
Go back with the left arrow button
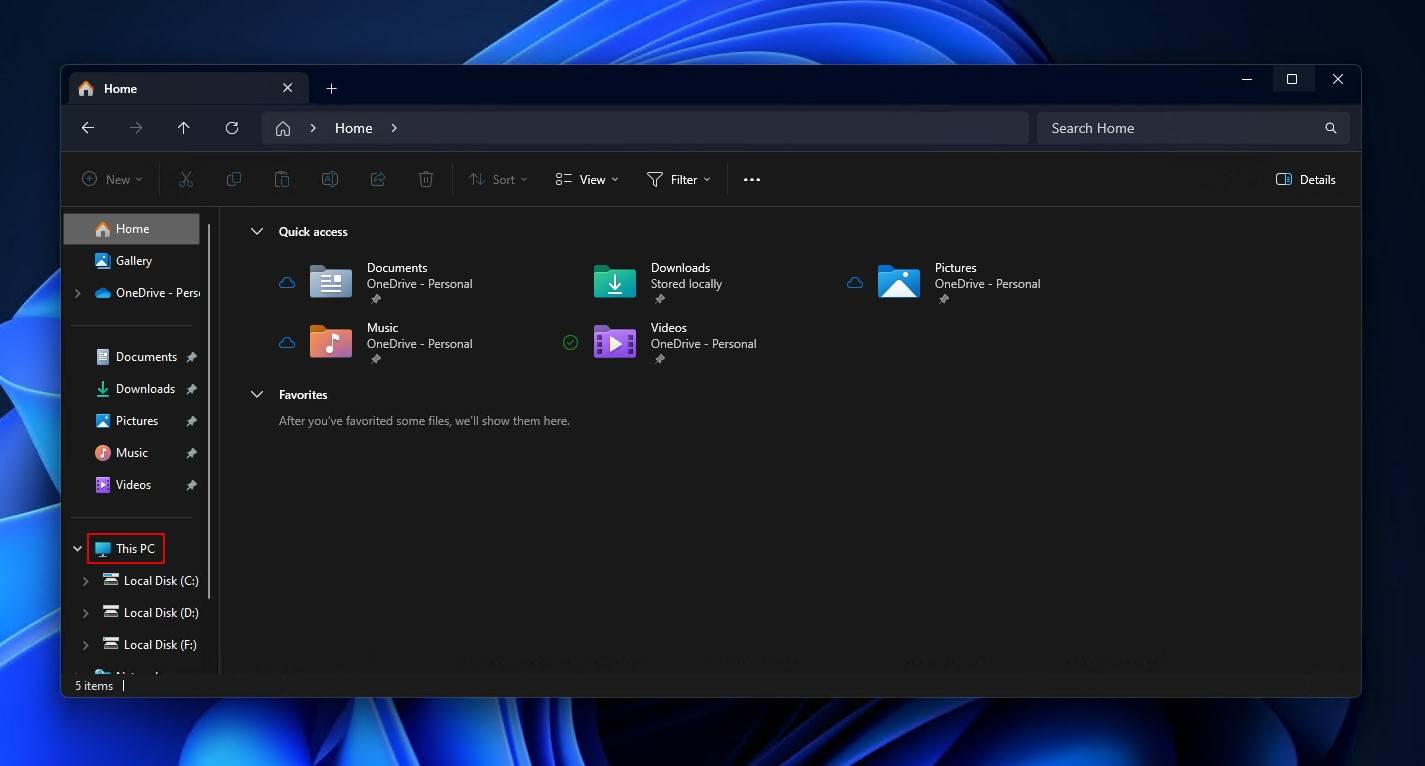88,128
